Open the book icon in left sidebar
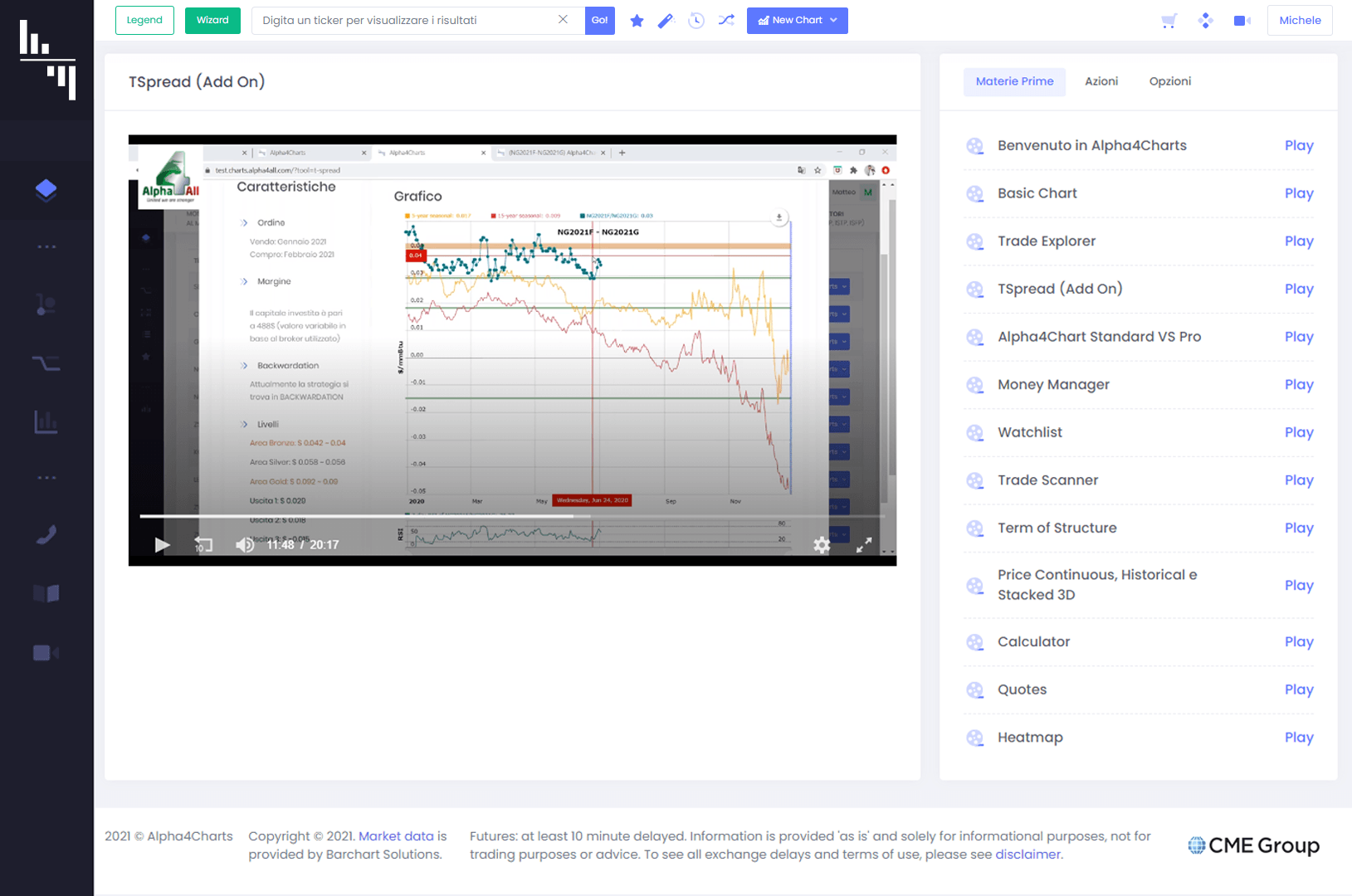Viewport: 1352px width, 896px height. pyautogui.click(x=46, y=593)
